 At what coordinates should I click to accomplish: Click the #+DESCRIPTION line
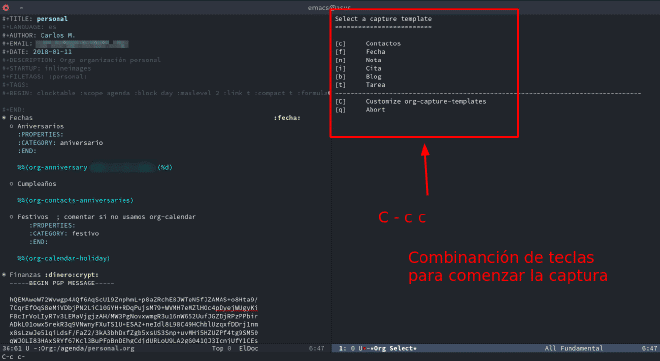click(81, 60)
